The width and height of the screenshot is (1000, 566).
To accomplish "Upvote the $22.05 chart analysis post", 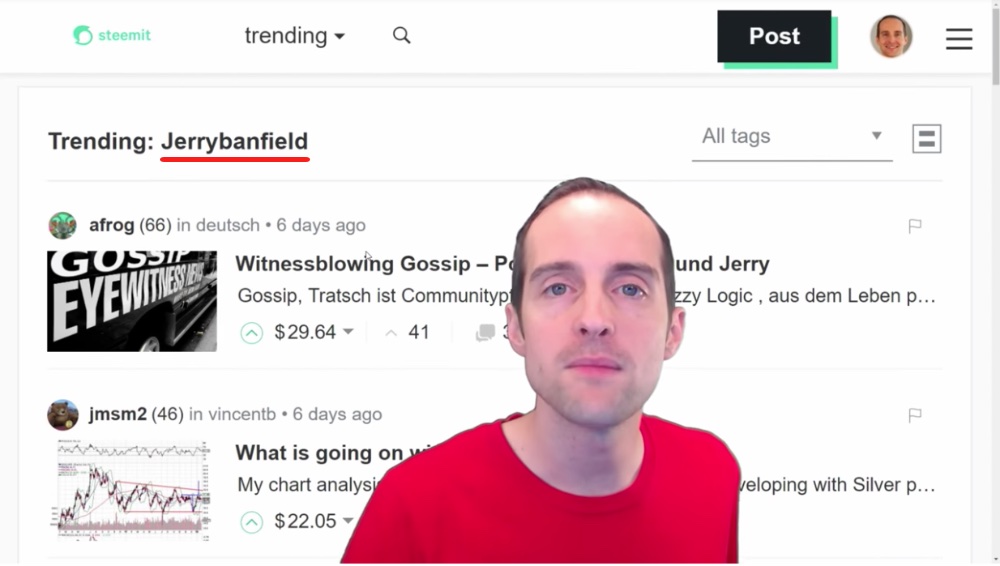I will pos(251,522).
